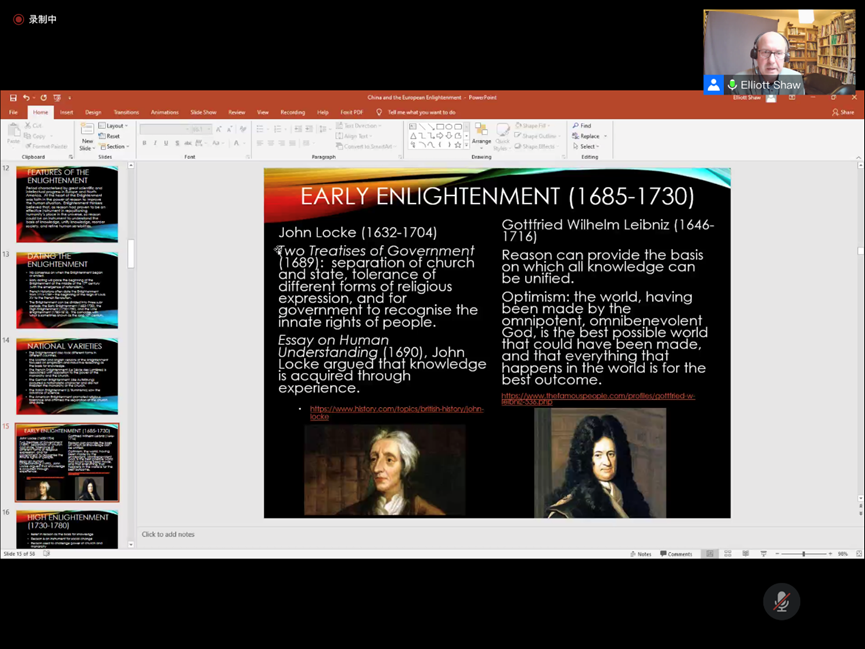Toggle the Comments pane

coord(676,554)
